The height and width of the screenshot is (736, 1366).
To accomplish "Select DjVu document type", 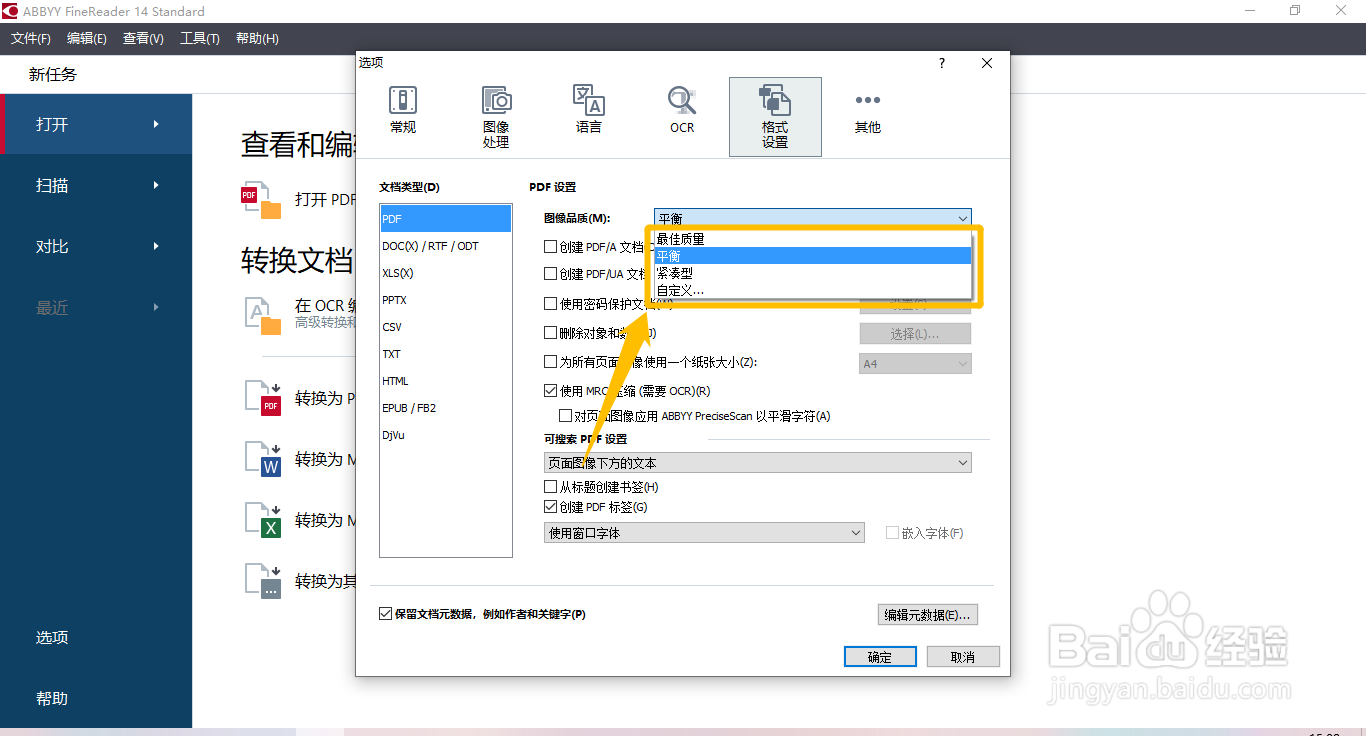I will [446, 435].
